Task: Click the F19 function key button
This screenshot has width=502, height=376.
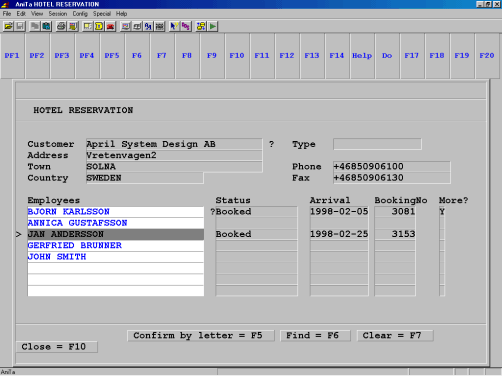Action: pos(462,56)
